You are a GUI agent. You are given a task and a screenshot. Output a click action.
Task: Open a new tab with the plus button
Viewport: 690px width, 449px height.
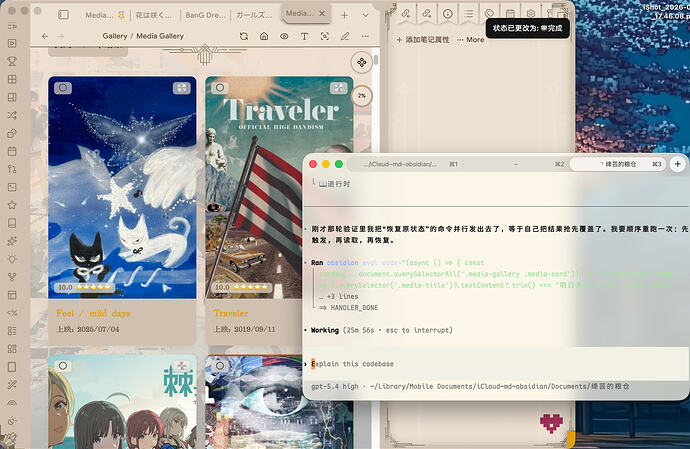[x=345, y=15]
